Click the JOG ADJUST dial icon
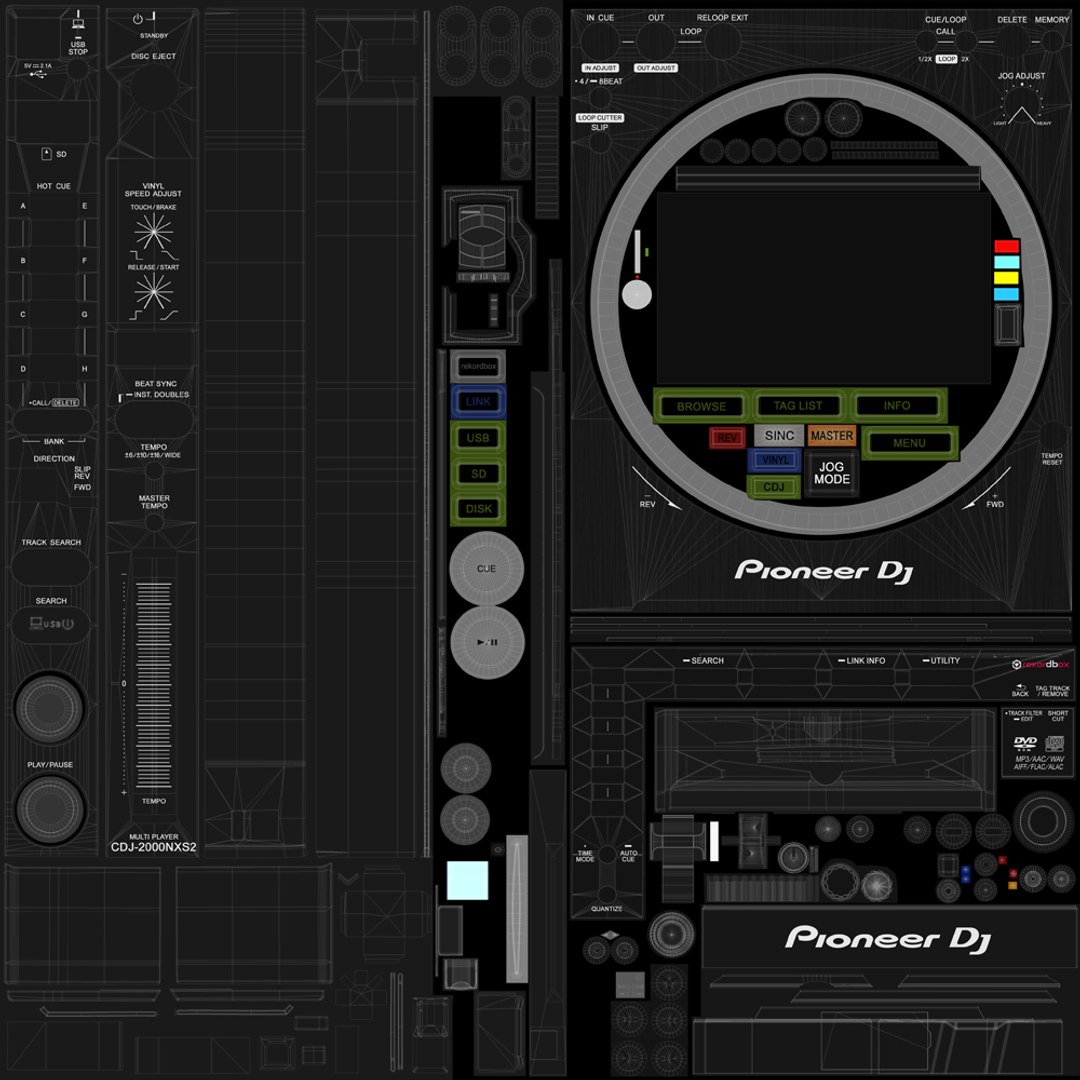The width and height of the screenshot is (1080, 1080). pyautogui.click(x=1022, y=106)
